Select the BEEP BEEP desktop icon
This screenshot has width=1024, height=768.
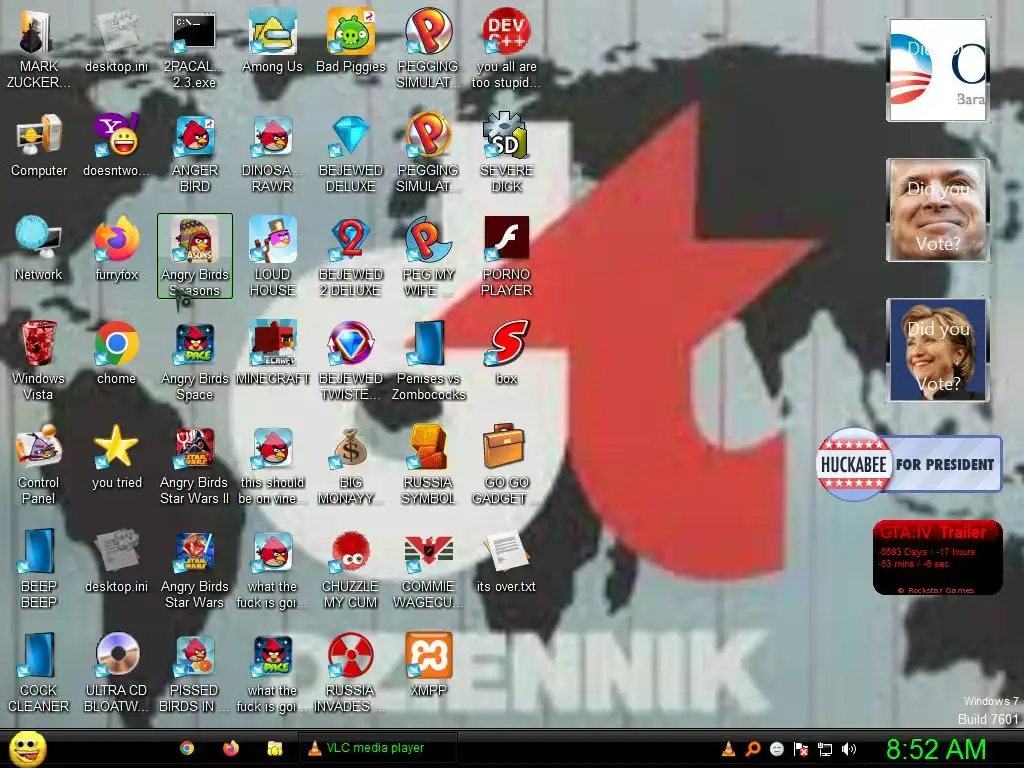(x=39, y=569)
